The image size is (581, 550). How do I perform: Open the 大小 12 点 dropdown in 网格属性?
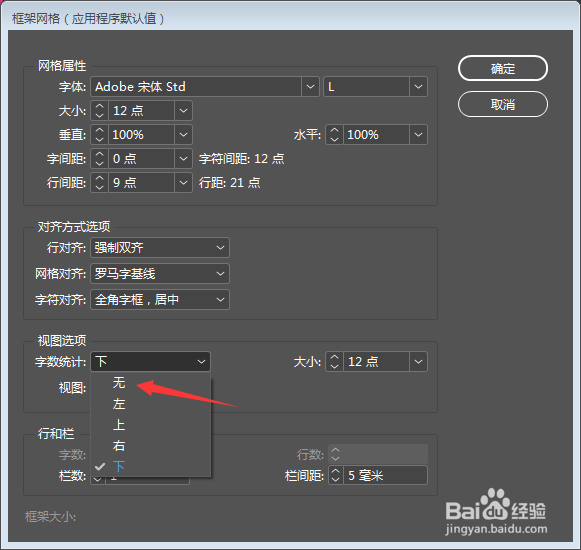(183, 110)
